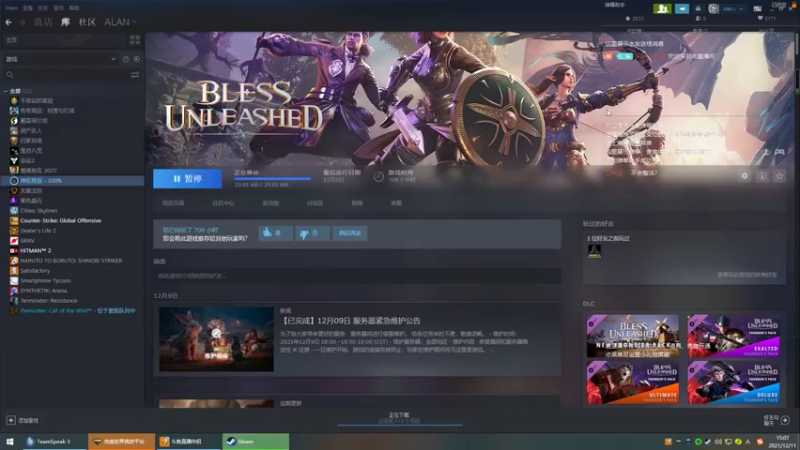Choose thumbs down not recommend button
Viewport: 800px width, 450px height.
click(x=312, y=233)
